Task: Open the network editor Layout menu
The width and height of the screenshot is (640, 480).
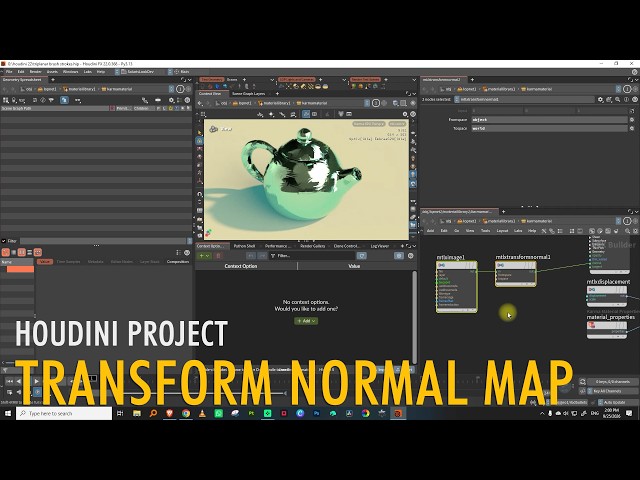Action: (x=502, y=231)
